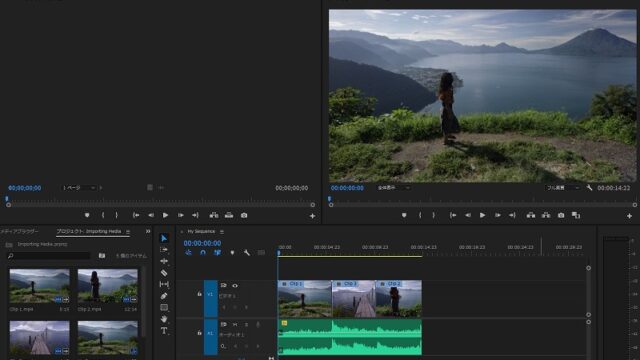Image resolution: width=640 pixels, height=360 pixels.
Task: Select the Selection tool arrow
Action: coord(164,238)
